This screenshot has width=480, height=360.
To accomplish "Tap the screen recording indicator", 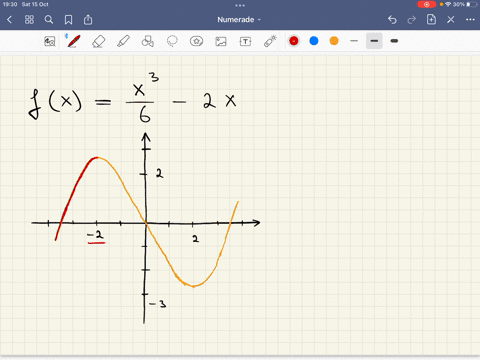I will tap(427, 4).
